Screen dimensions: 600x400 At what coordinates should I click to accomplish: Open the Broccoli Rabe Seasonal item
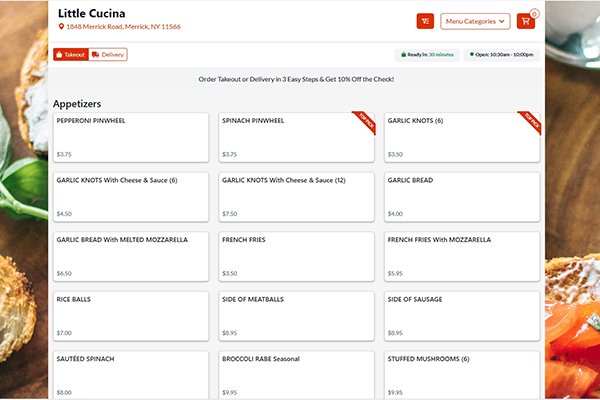[x=297, y=374]
